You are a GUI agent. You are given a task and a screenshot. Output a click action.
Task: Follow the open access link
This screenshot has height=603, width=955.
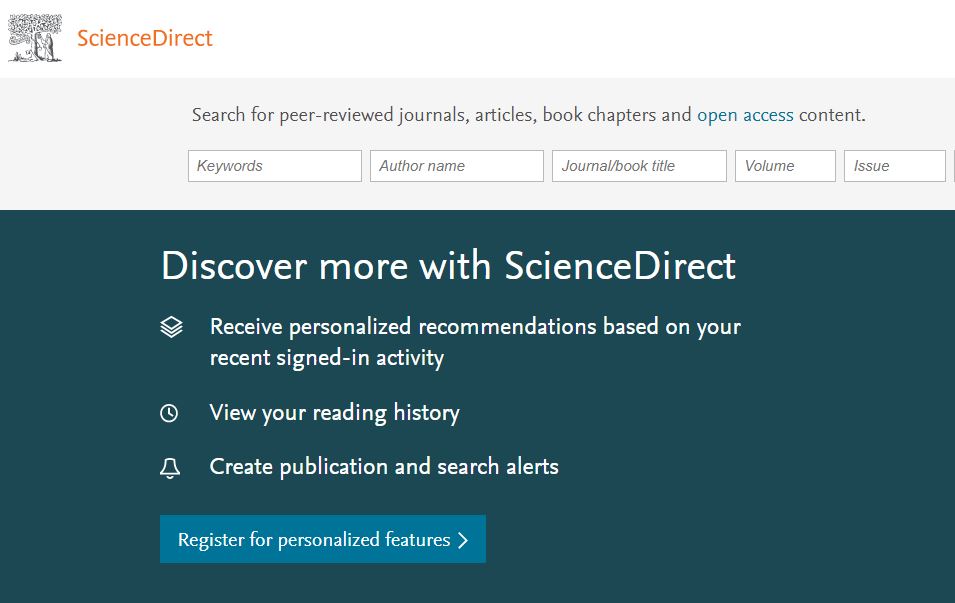pos(745,115)
